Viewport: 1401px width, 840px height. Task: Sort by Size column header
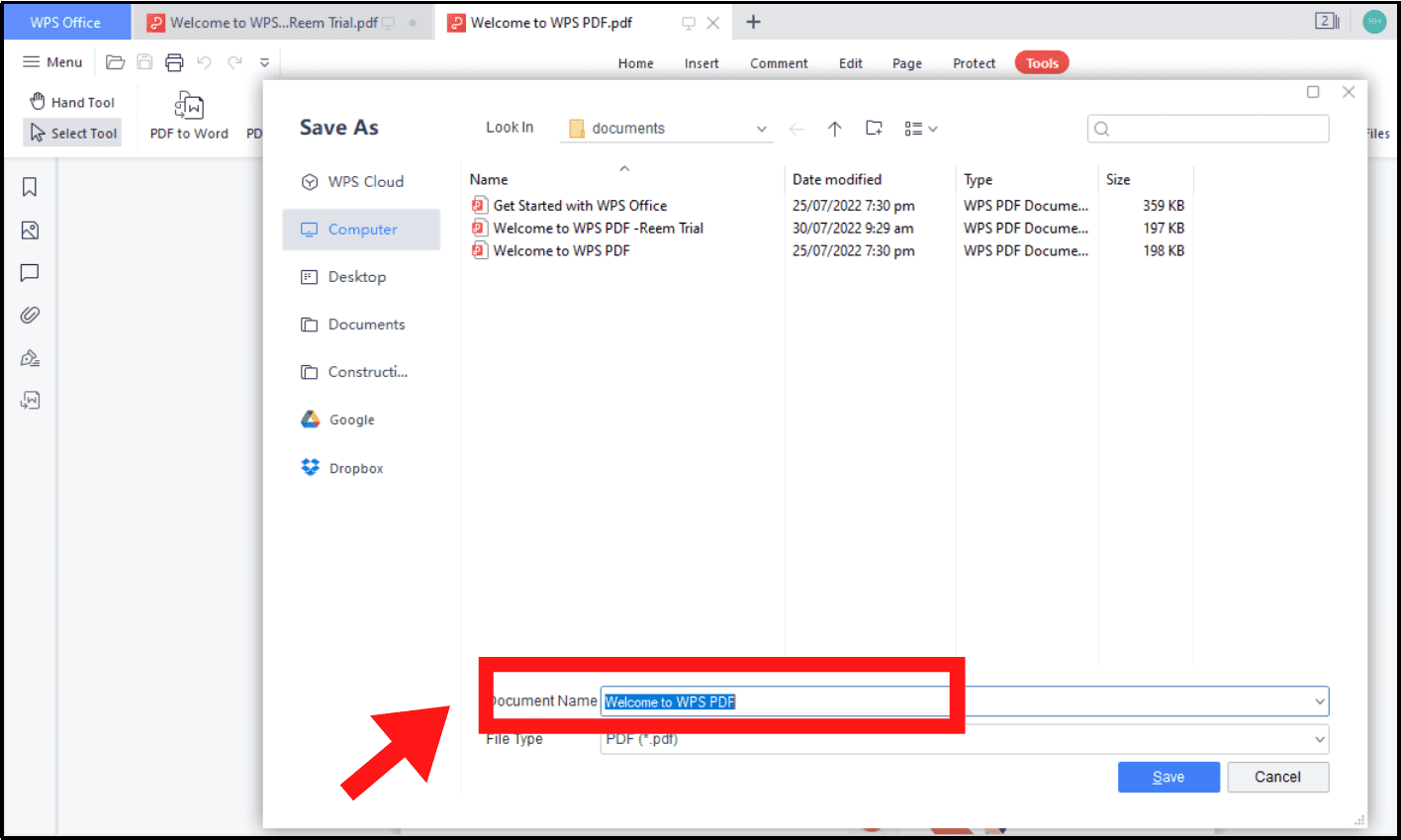point(1118,179)
